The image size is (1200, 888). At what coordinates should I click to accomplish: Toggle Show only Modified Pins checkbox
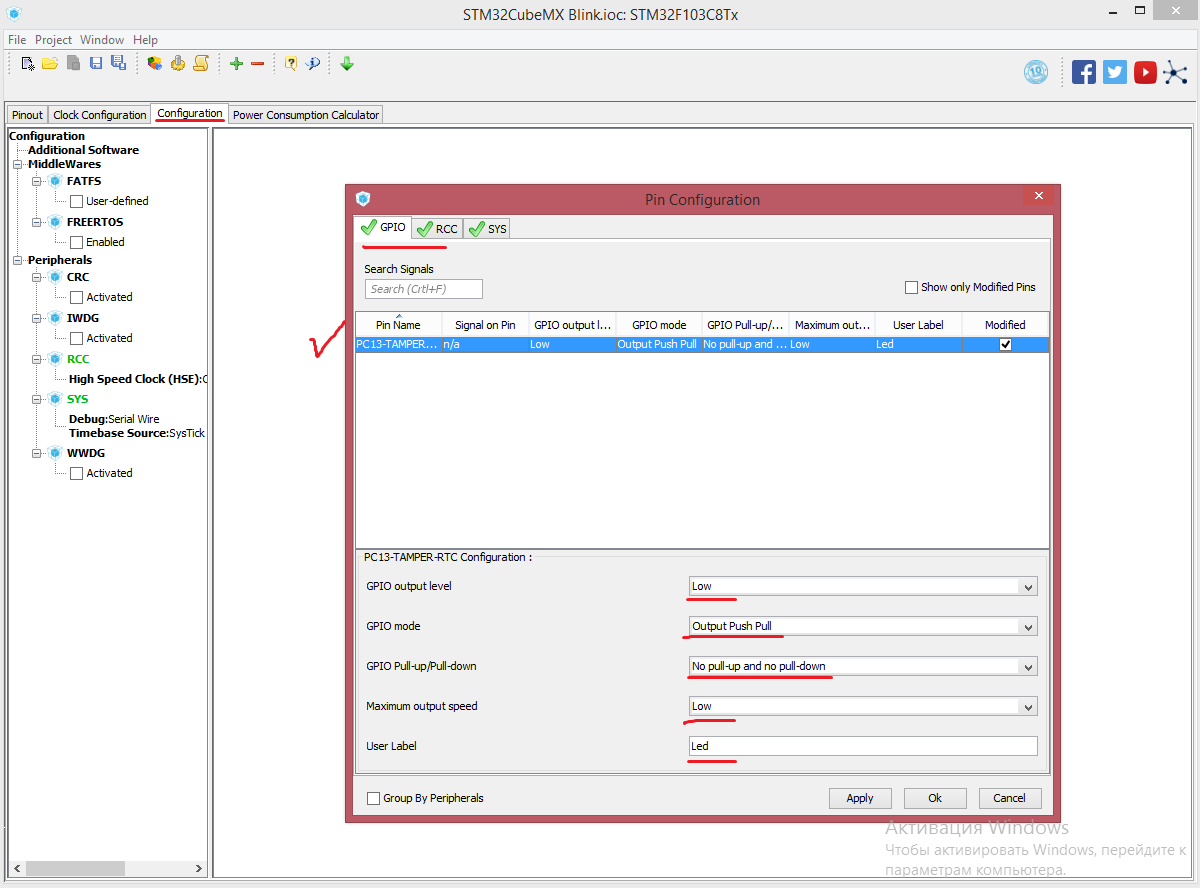click(911, 287)
